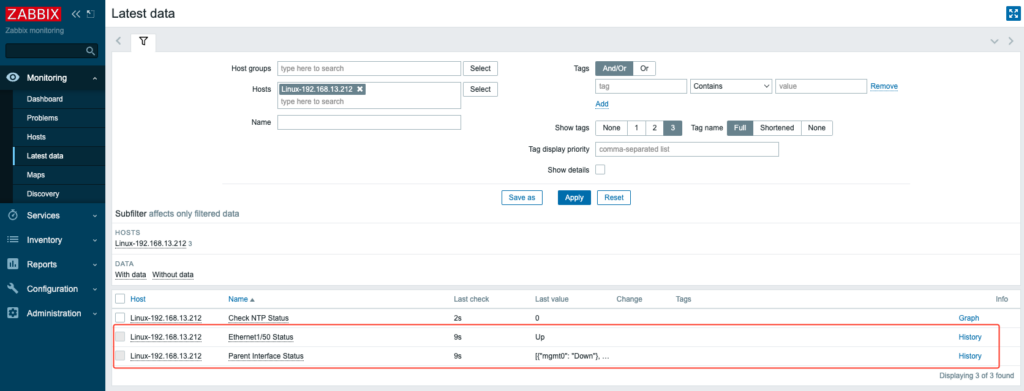Go to previous filter tab arrow
Viewport: 1024px width, 391px height.
pyautogui.click(x=119, y=41)
